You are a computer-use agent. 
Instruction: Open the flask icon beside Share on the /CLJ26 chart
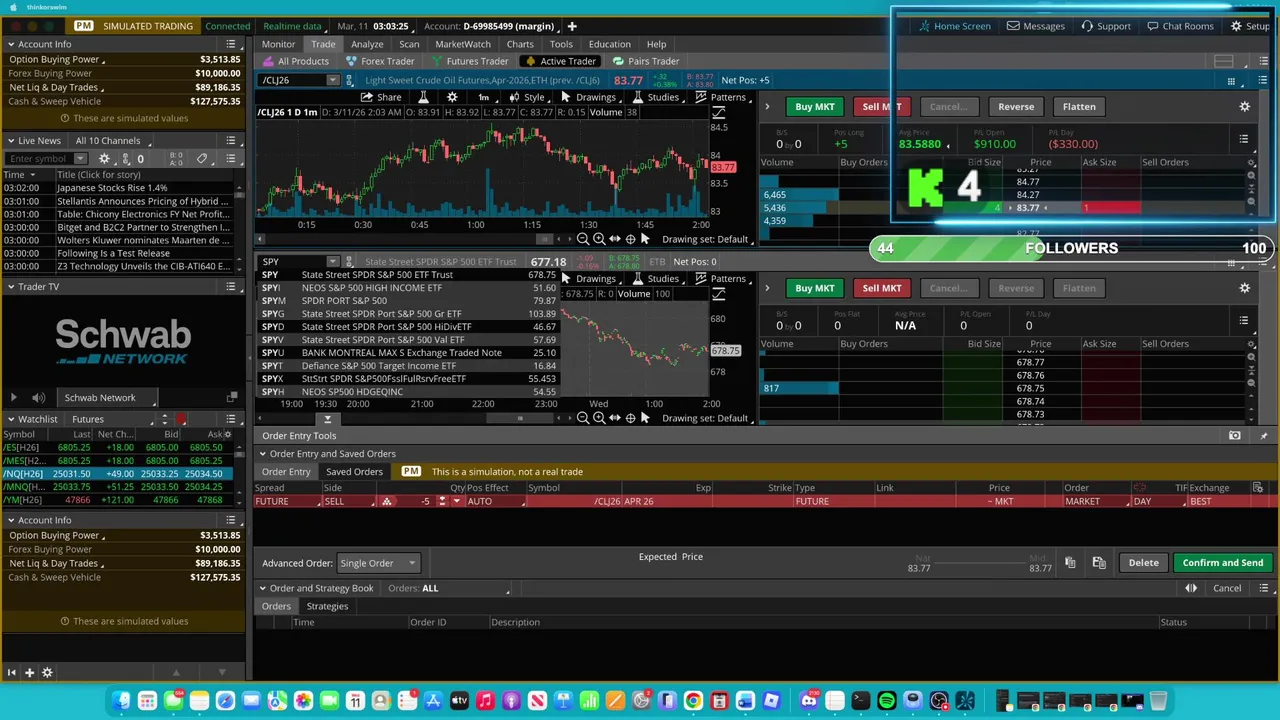423,97
